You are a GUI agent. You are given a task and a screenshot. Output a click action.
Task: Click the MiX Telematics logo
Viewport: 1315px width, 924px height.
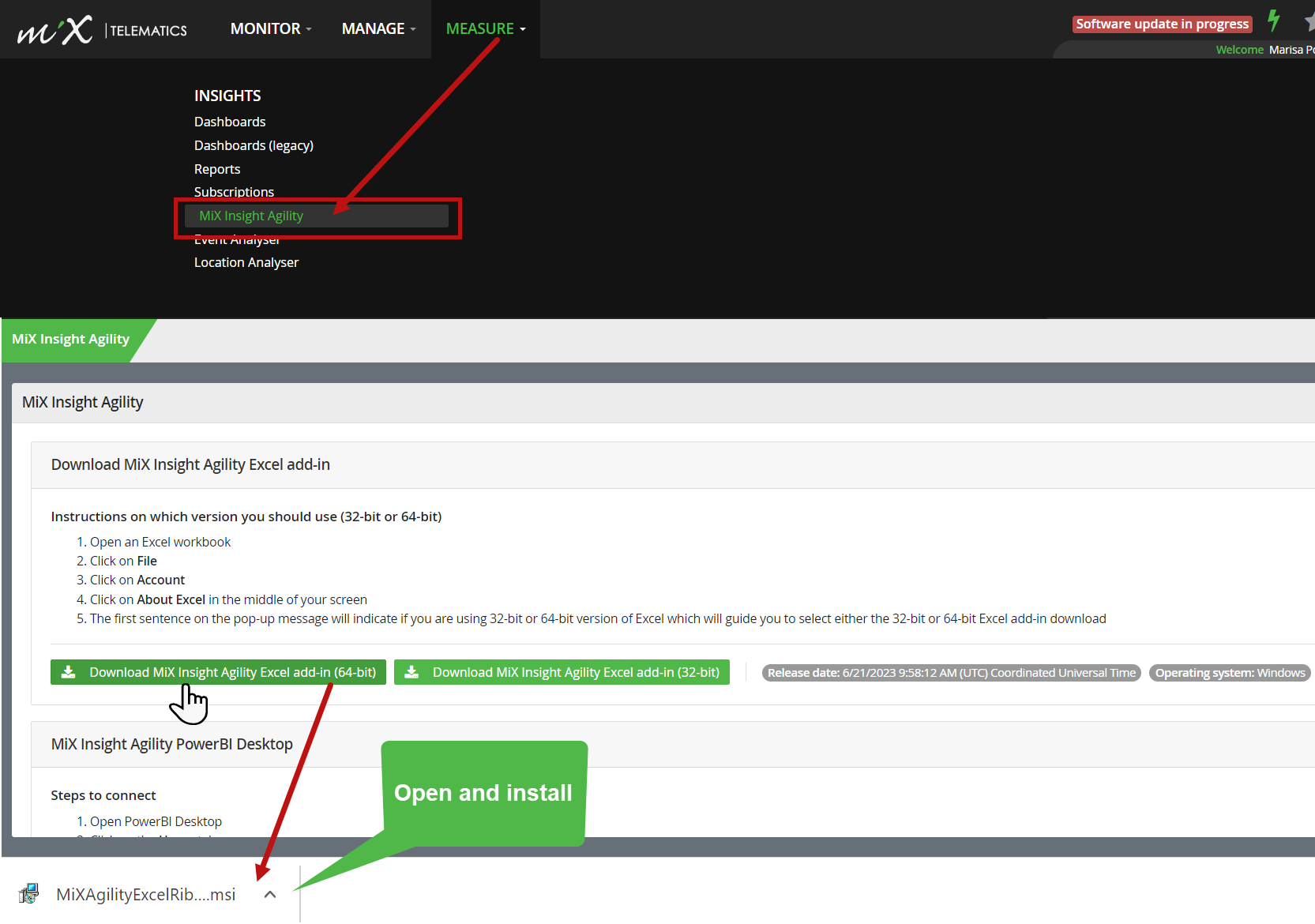(x=102, y=30)
